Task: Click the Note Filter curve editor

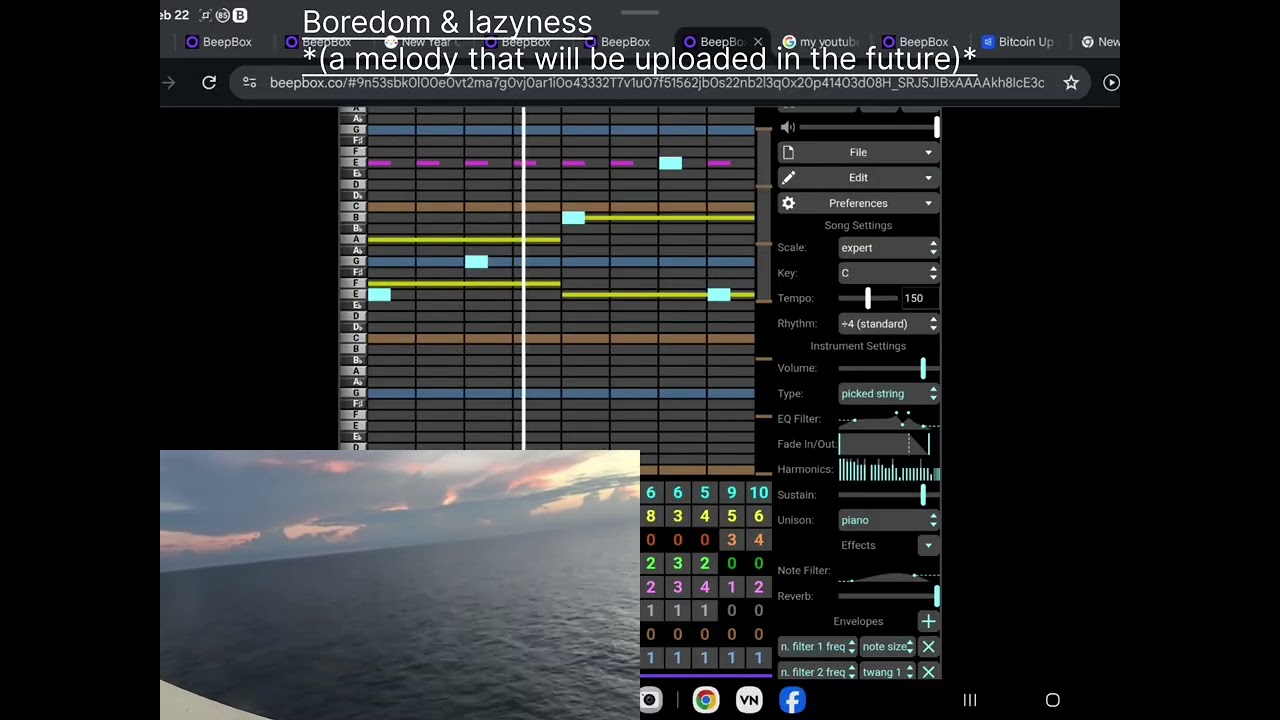Action: click(x=888, y=571)
